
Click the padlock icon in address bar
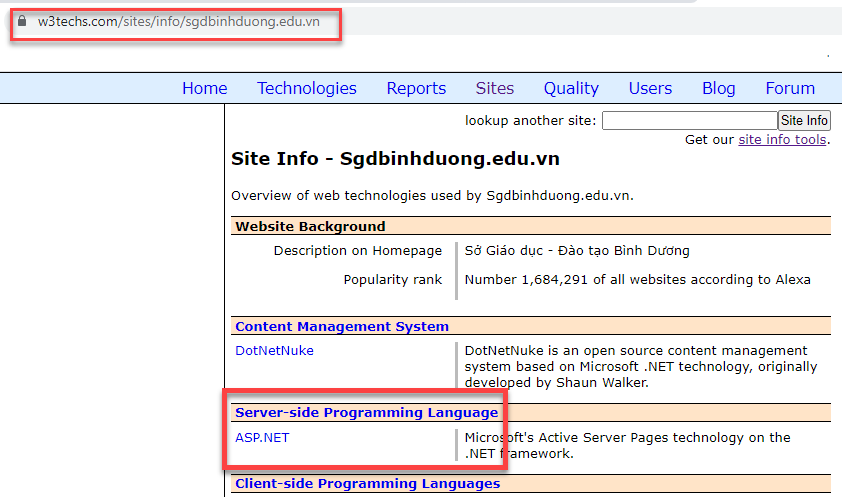22,21
